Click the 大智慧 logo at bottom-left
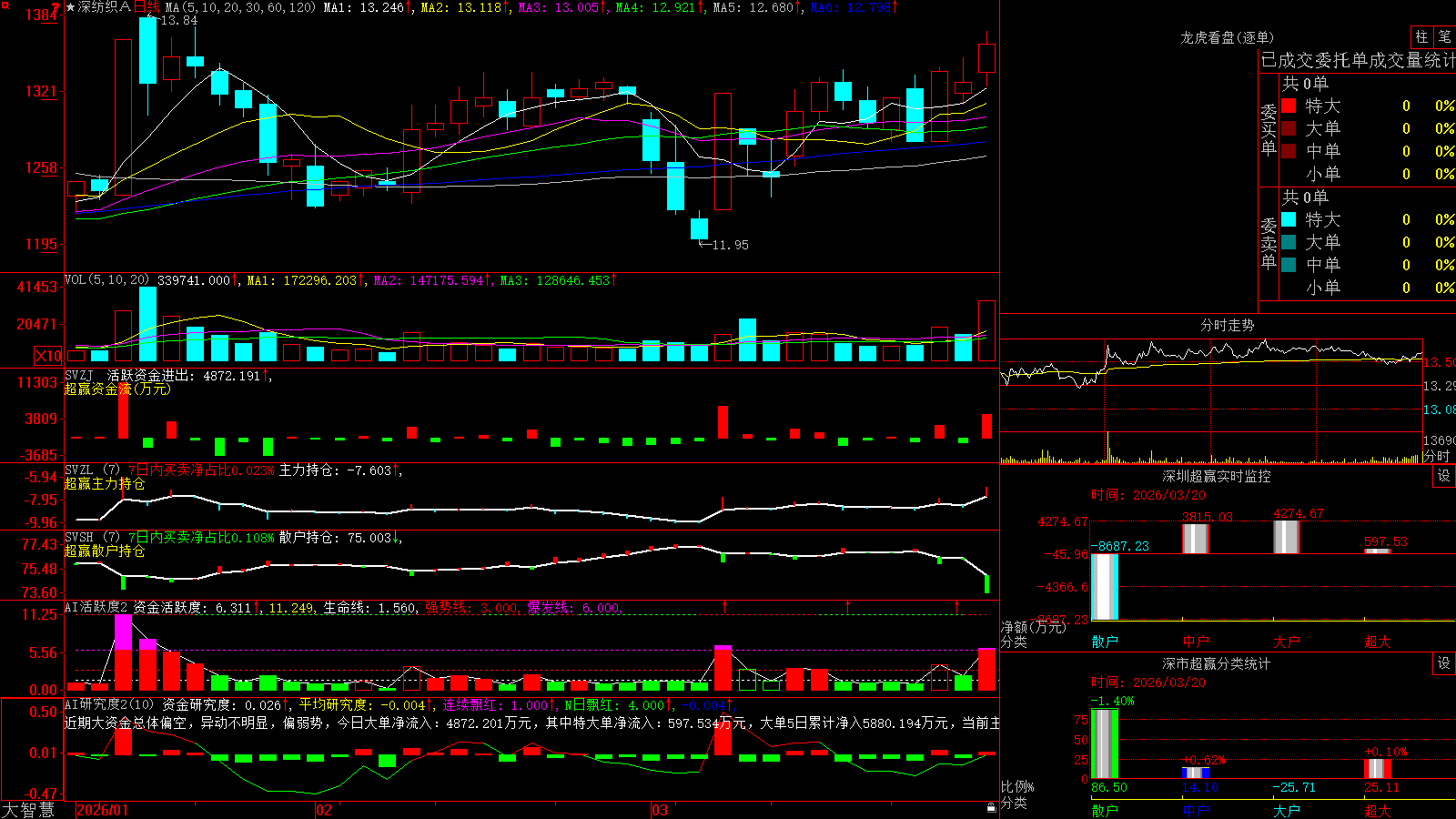 click(x=28, y=810)
